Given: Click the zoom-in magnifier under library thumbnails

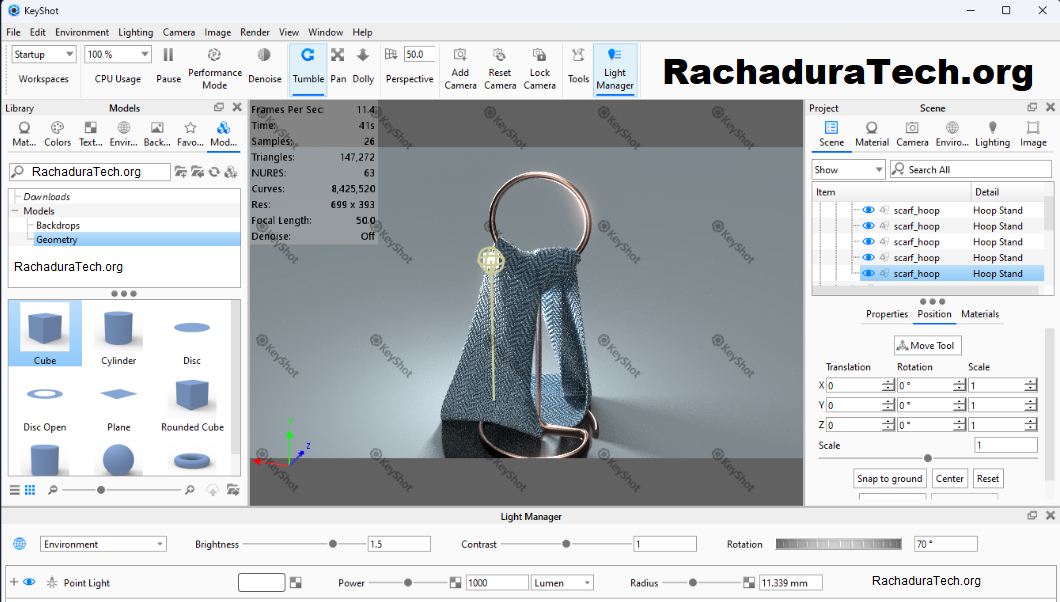Looking at the screenshot, I should coord(190,490).
